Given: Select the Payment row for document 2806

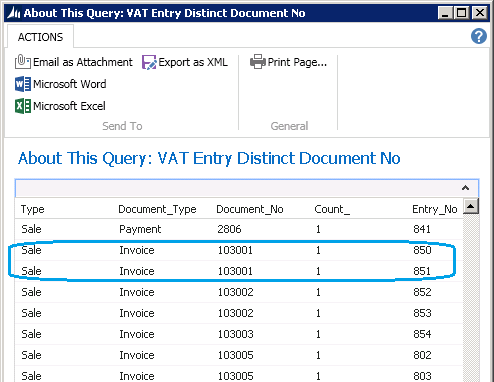Looking at the screenshot, I should [x=239, y=229].
